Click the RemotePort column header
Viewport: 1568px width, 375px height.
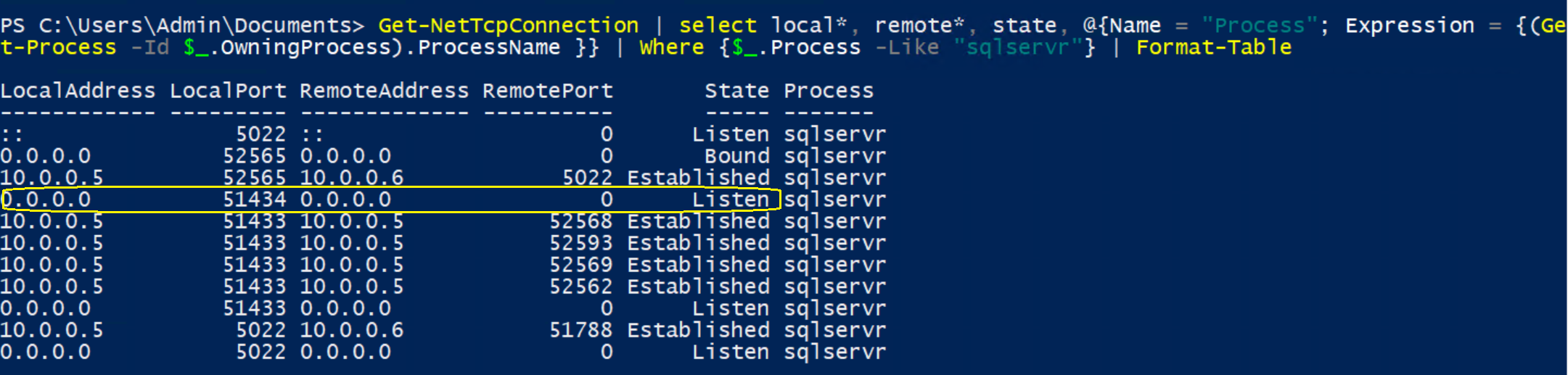tap(548, 91)
